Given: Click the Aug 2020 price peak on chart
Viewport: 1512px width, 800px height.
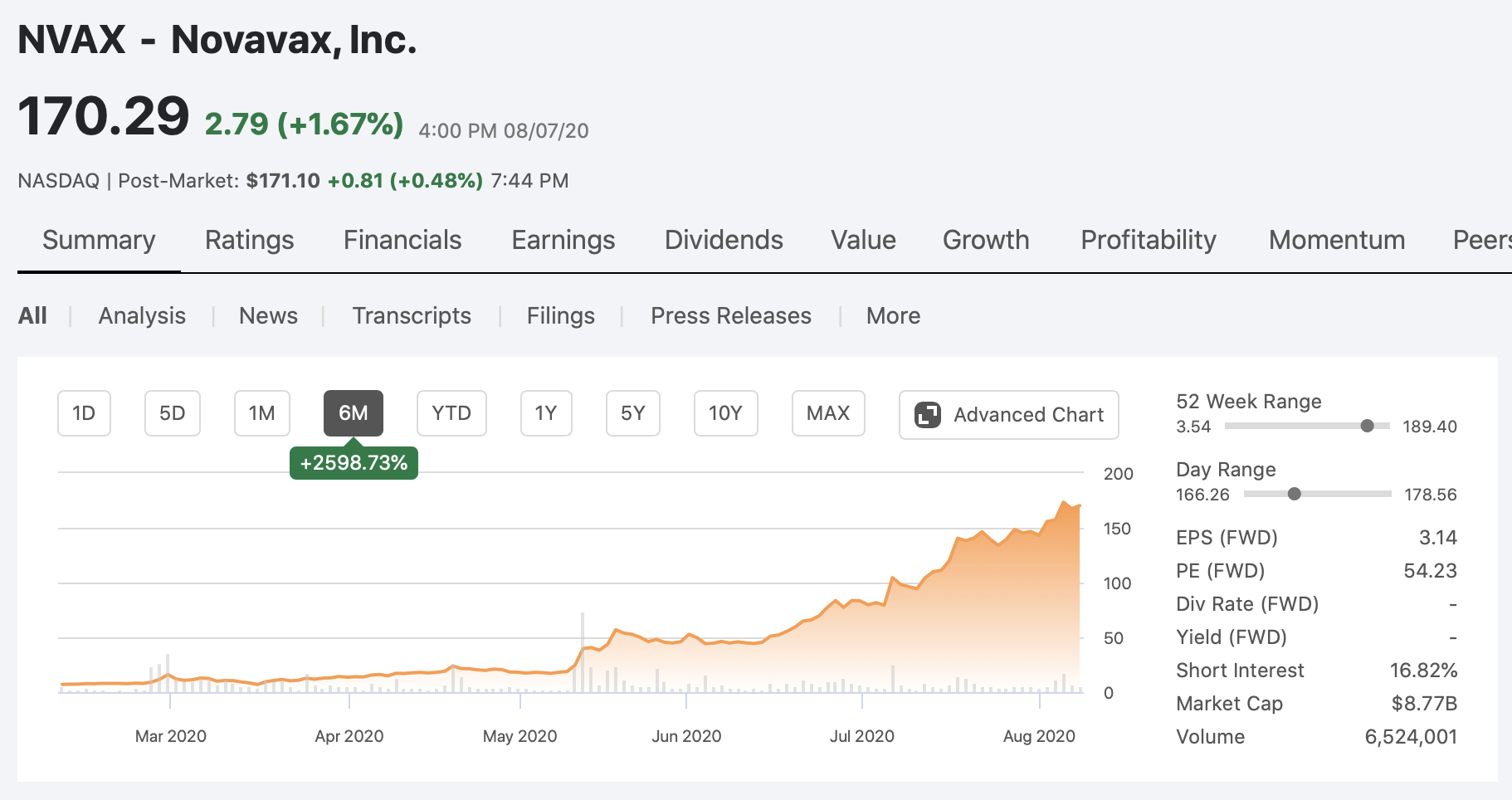Looking at the screenshot, I should [x=1063, y=502].
